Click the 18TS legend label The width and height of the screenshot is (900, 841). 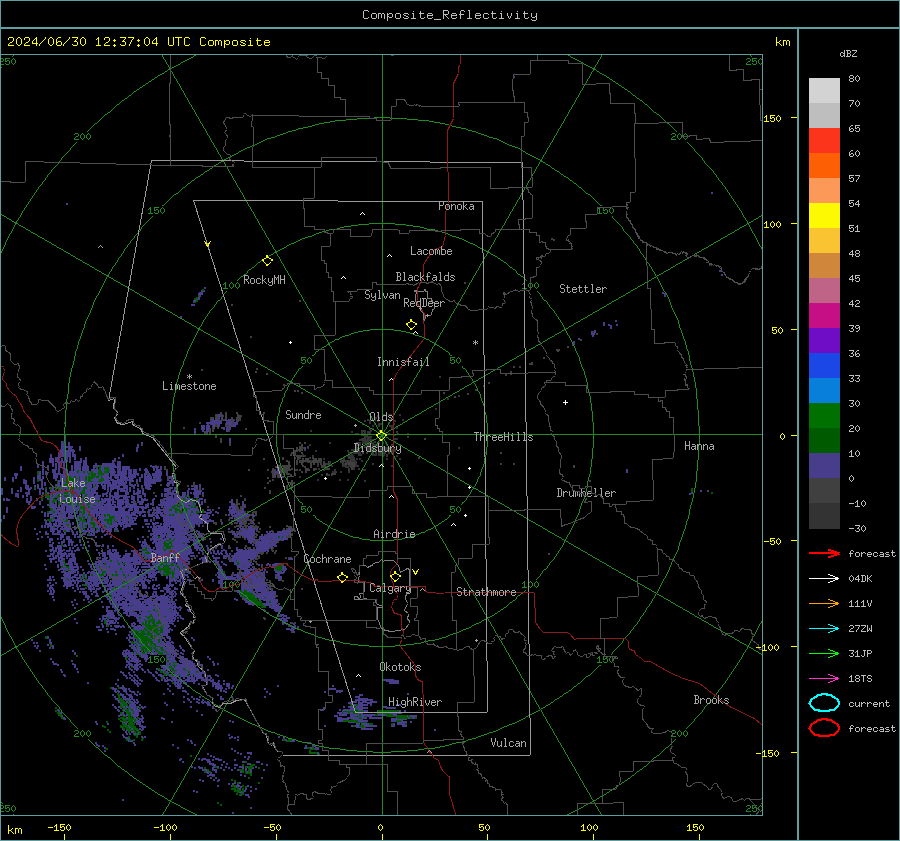click(860, 679)
